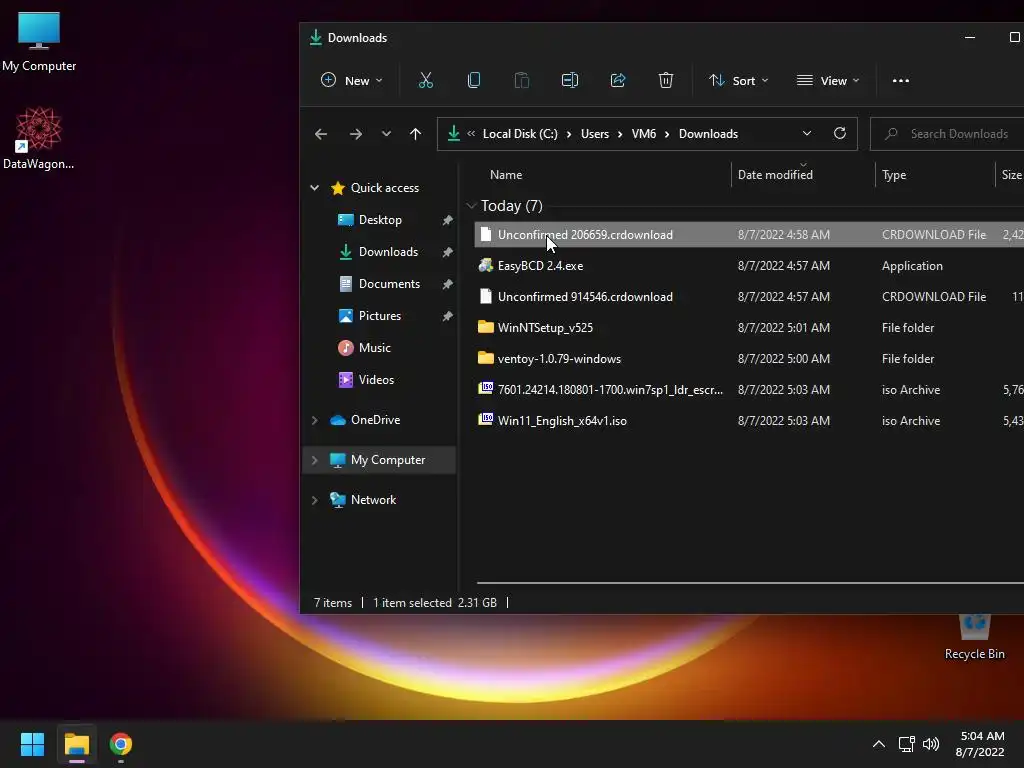This screenshot has width=1024, height=768.
Task: Click the Copy icon in toolbar
Action: pos(474,80)
